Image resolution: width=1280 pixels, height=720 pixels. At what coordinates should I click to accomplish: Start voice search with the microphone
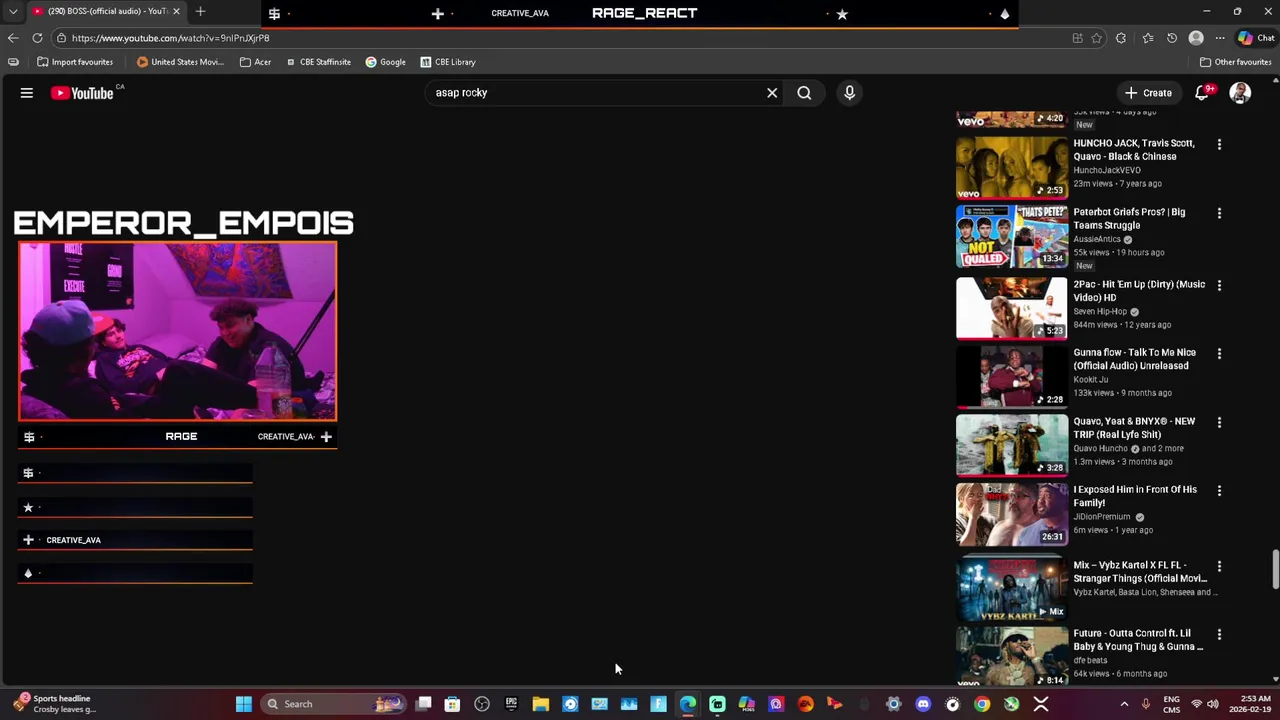point(849,93)
